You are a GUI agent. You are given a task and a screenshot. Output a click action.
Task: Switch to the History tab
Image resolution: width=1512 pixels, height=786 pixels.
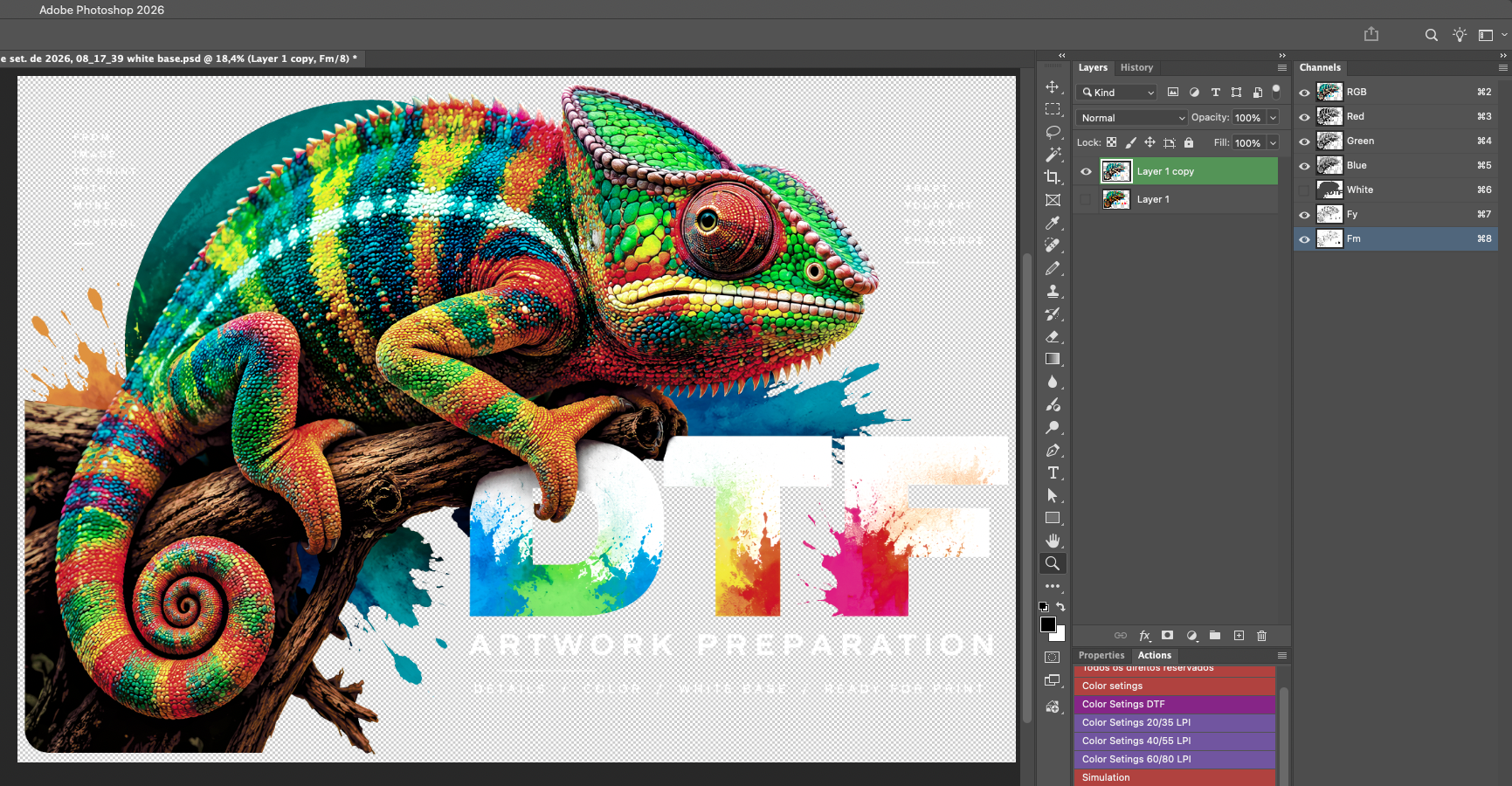[x=1136, y=67]
